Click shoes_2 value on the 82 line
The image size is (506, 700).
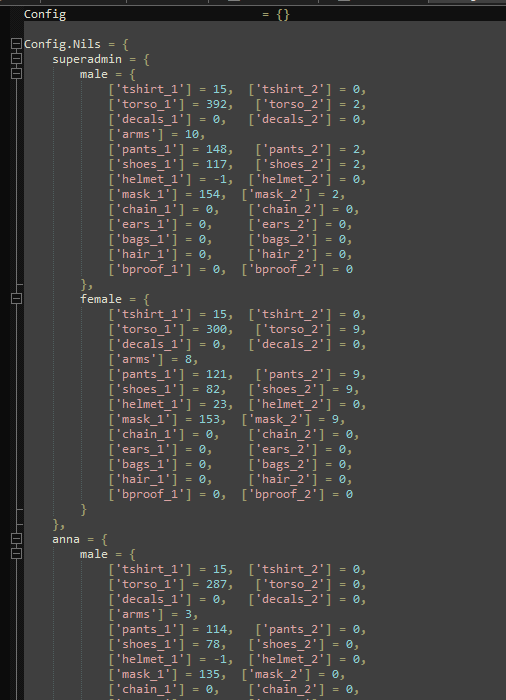(x=349, y=389)
